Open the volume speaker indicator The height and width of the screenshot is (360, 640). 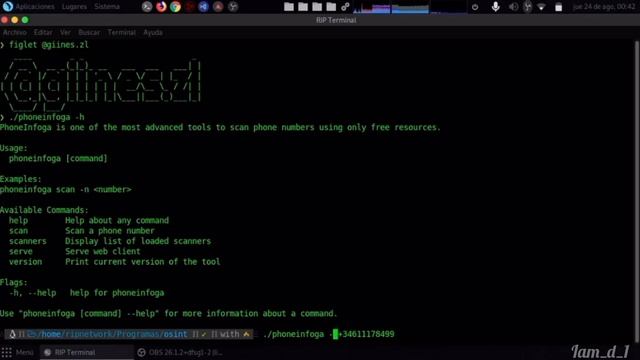click(x=513, y=7)
